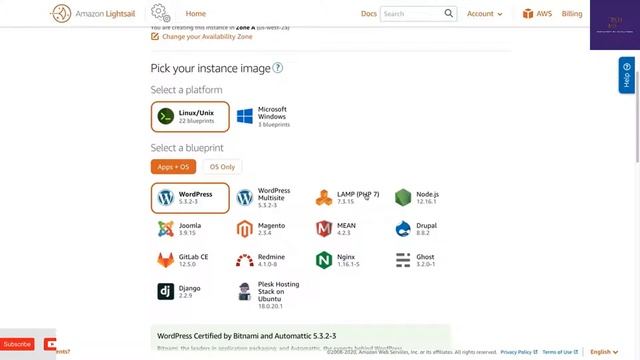The height and width of the screenshot is (360, 640).
Task: Click the search magnifier icon
Action: [x=449, y=13]
